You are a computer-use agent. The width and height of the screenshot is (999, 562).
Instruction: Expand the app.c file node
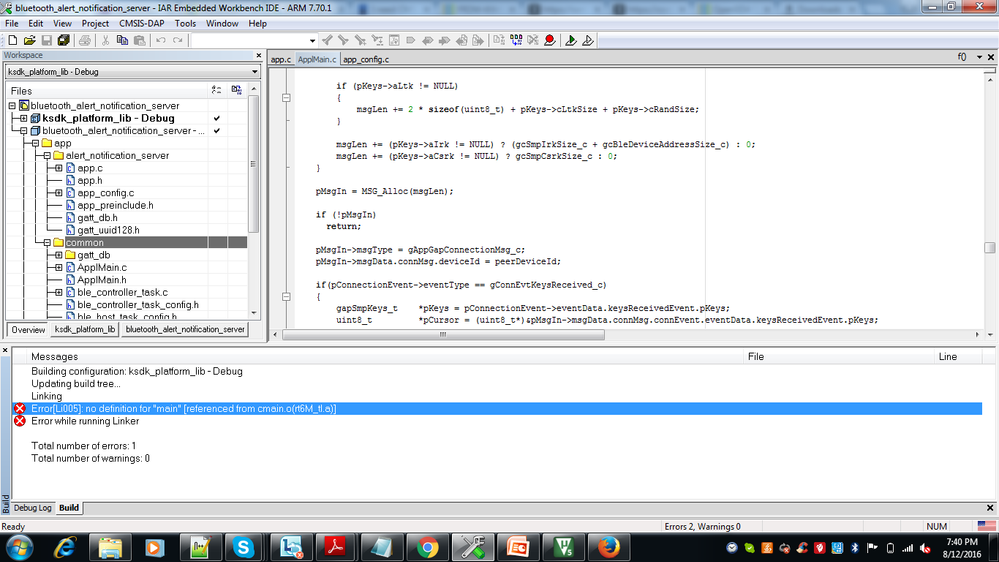pos(59,168)
